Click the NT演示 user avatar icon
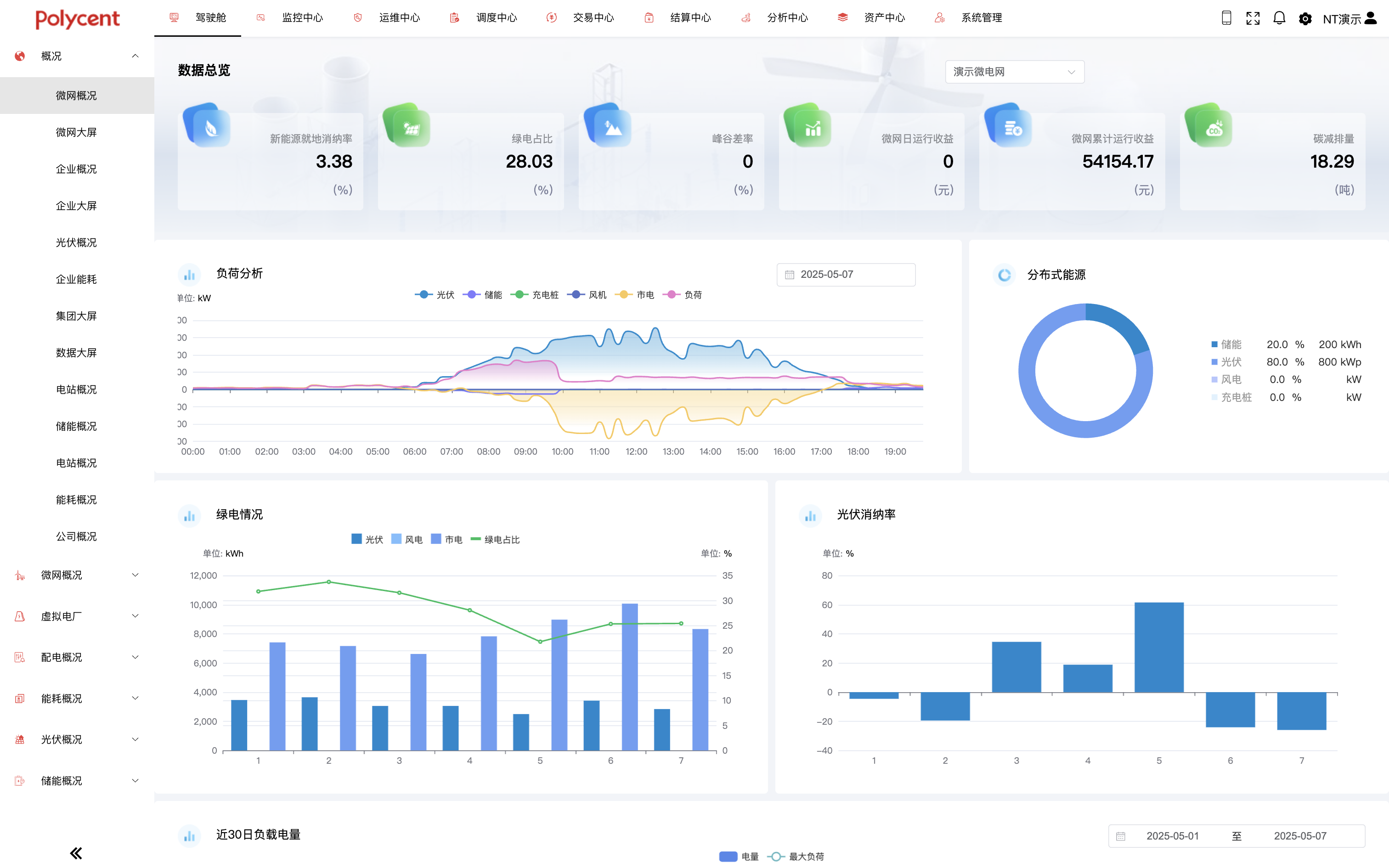This screenshot has width=1389, height=868. 1370,18
